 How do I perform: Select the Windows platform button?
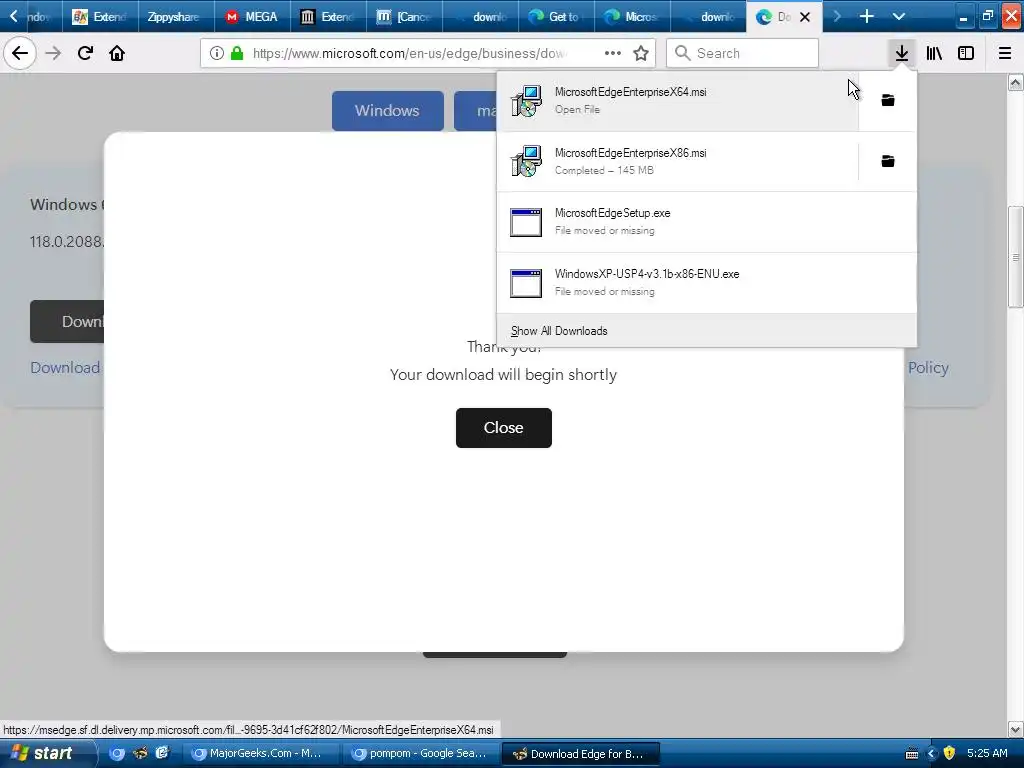coord(387,110)
